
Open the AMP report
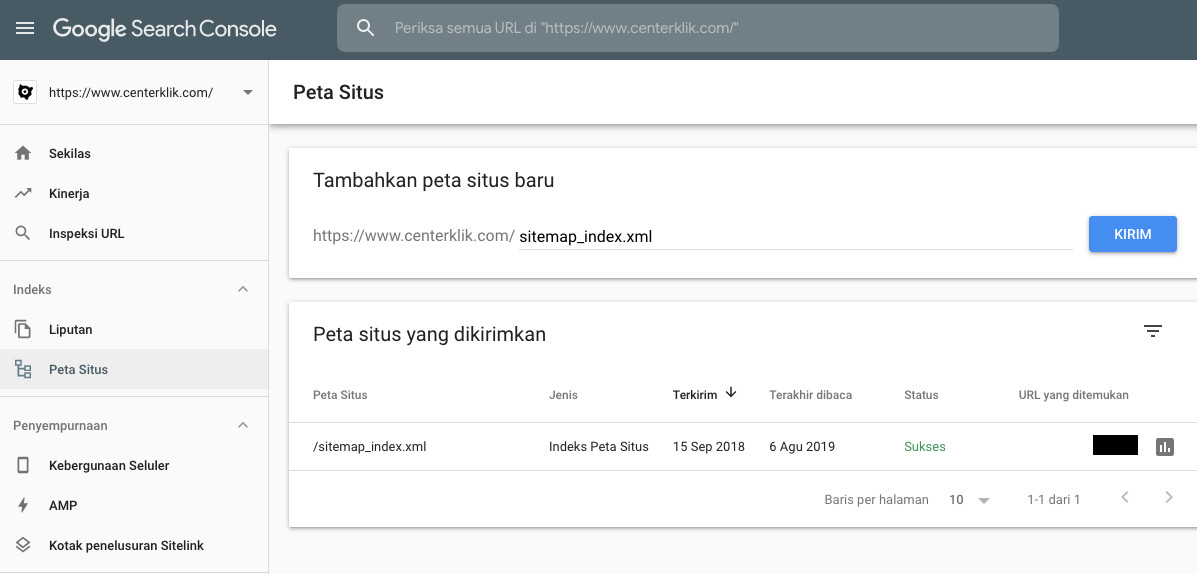[x=134, y=505]
